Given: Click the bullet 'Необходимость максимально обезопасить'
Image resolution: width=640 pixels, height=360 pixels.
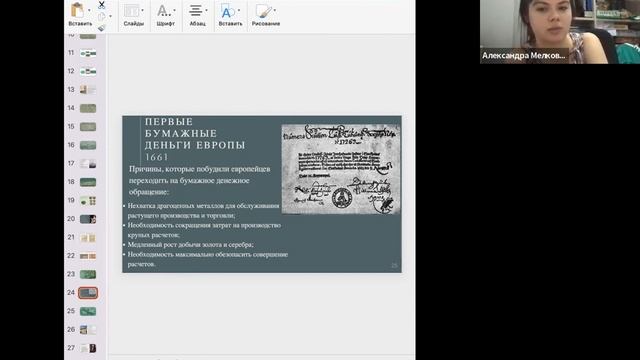Looking at the screenshot, I should point(207,259).
